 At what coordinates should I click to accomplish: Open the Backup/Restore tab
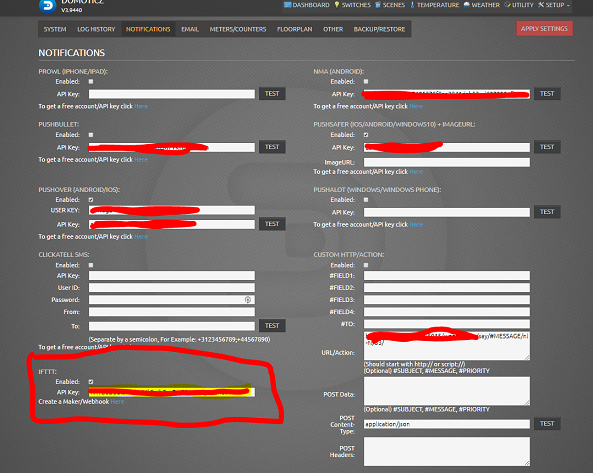pyautogui.click(x=379, y=29)
